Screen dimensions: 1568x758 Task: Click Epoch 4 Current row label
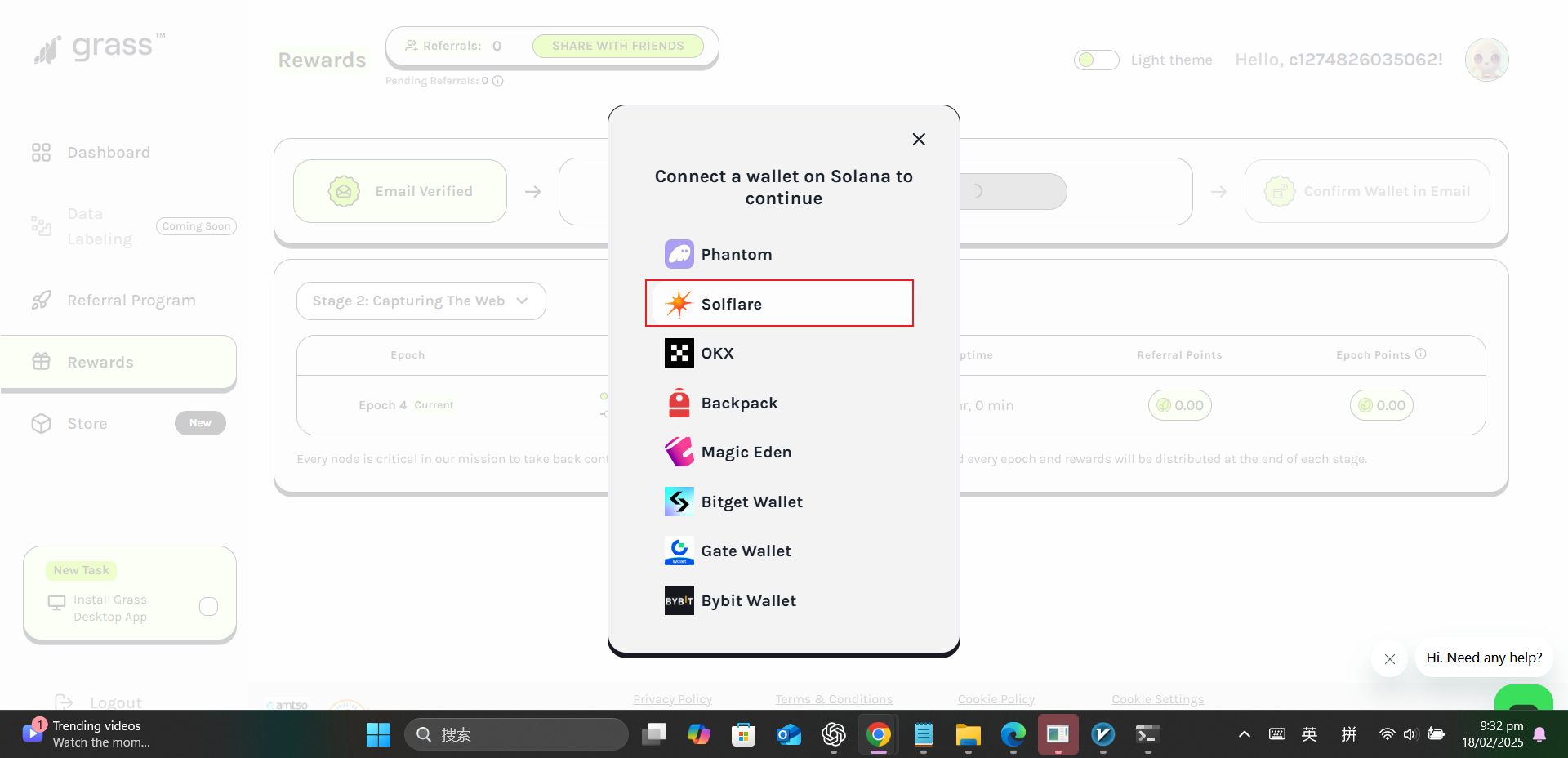tap(406, 405)
